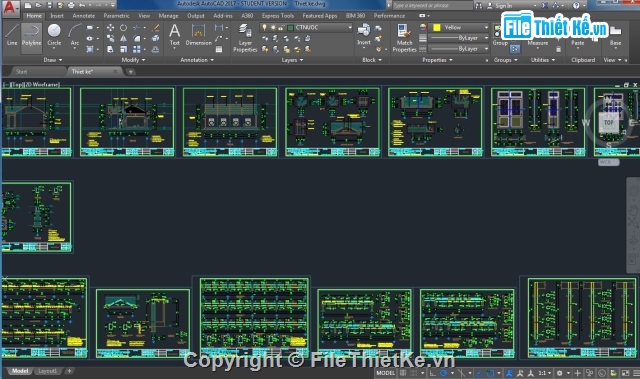
Task: Select the Polyline tool
Action: (31, 34)
